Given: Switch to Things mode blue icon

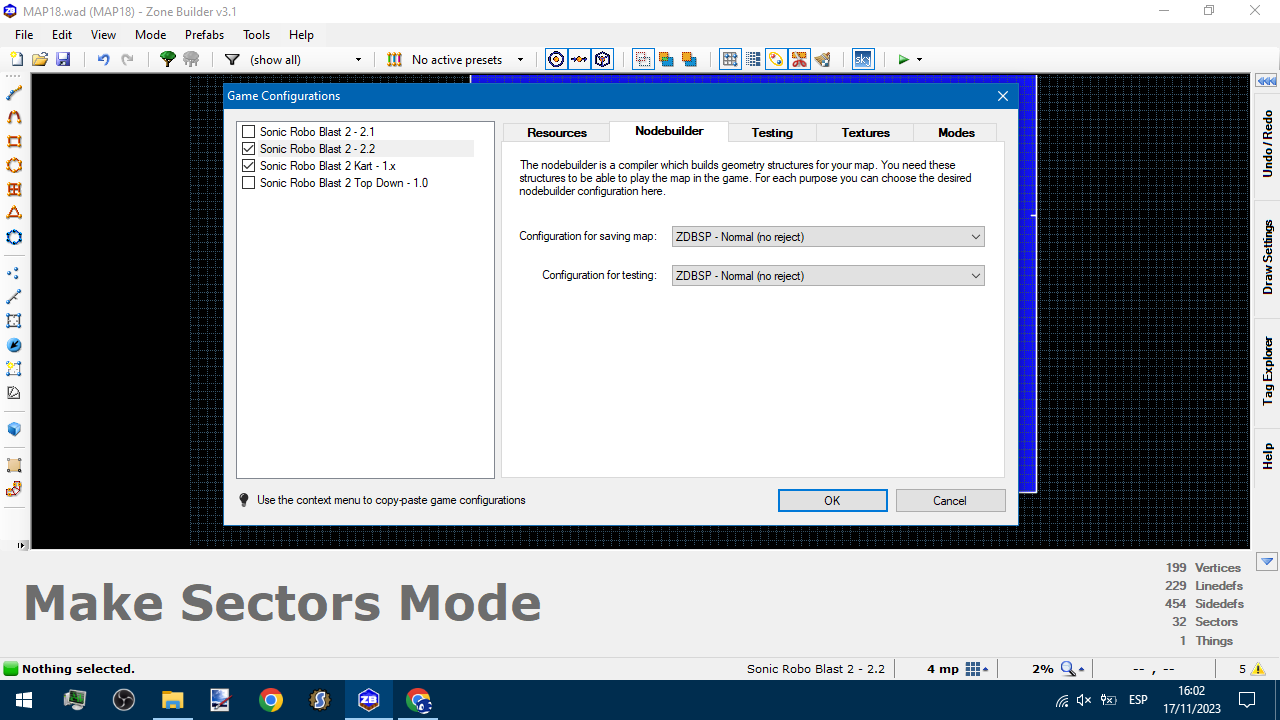Looking at the screenshot, I should tap(14, 345).
